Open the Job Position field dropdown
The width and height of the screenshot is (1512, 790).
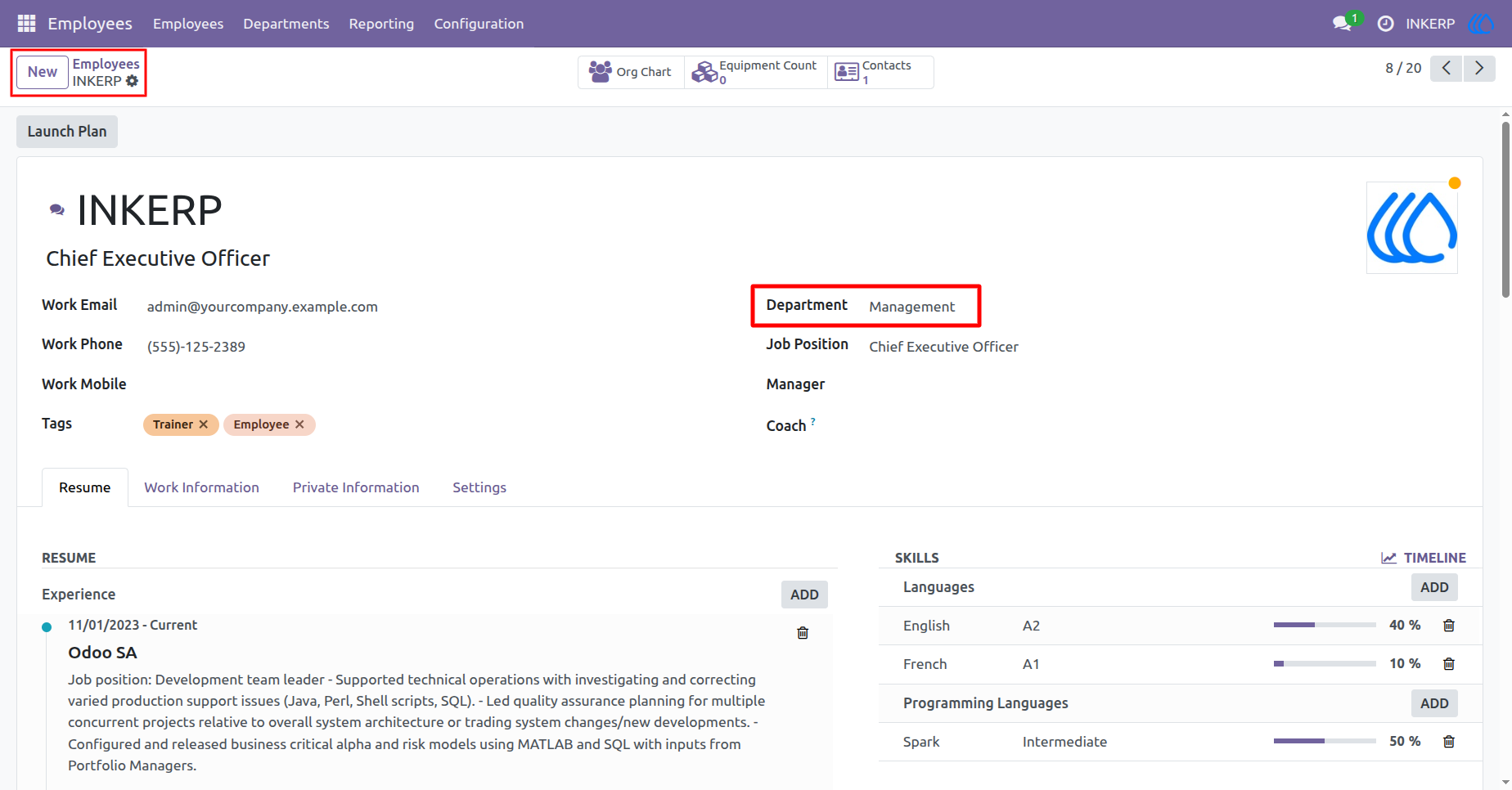pyautogui.click(x=943, y=347)
